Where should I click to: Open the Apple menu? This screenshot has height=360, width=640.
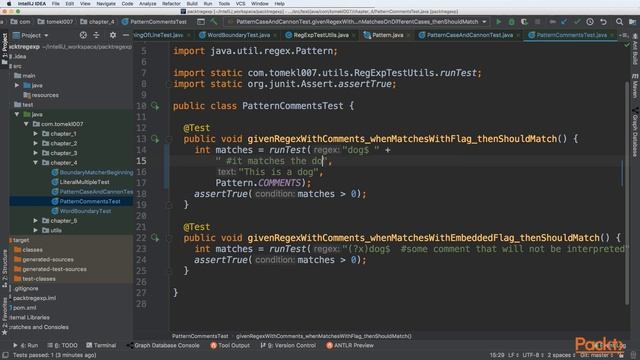pyautogui.click(x=9, y=4)
